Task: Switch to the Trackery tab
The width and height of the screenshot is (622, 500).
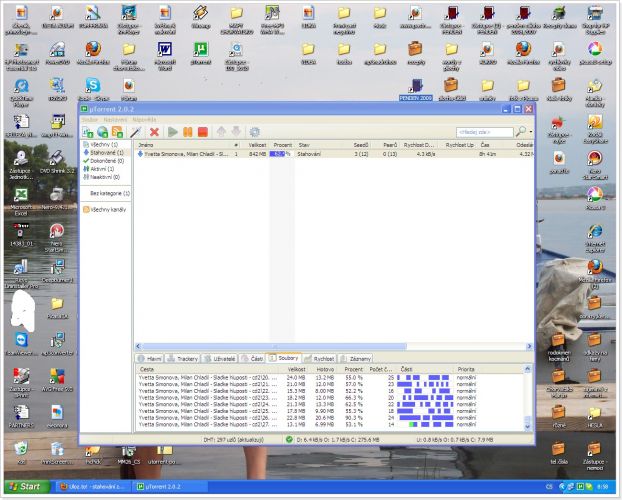Action: coord(182,359)
